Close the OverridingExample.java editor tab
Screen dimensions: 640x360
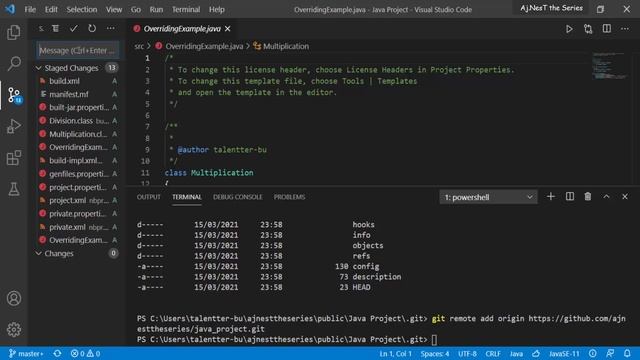228,29
